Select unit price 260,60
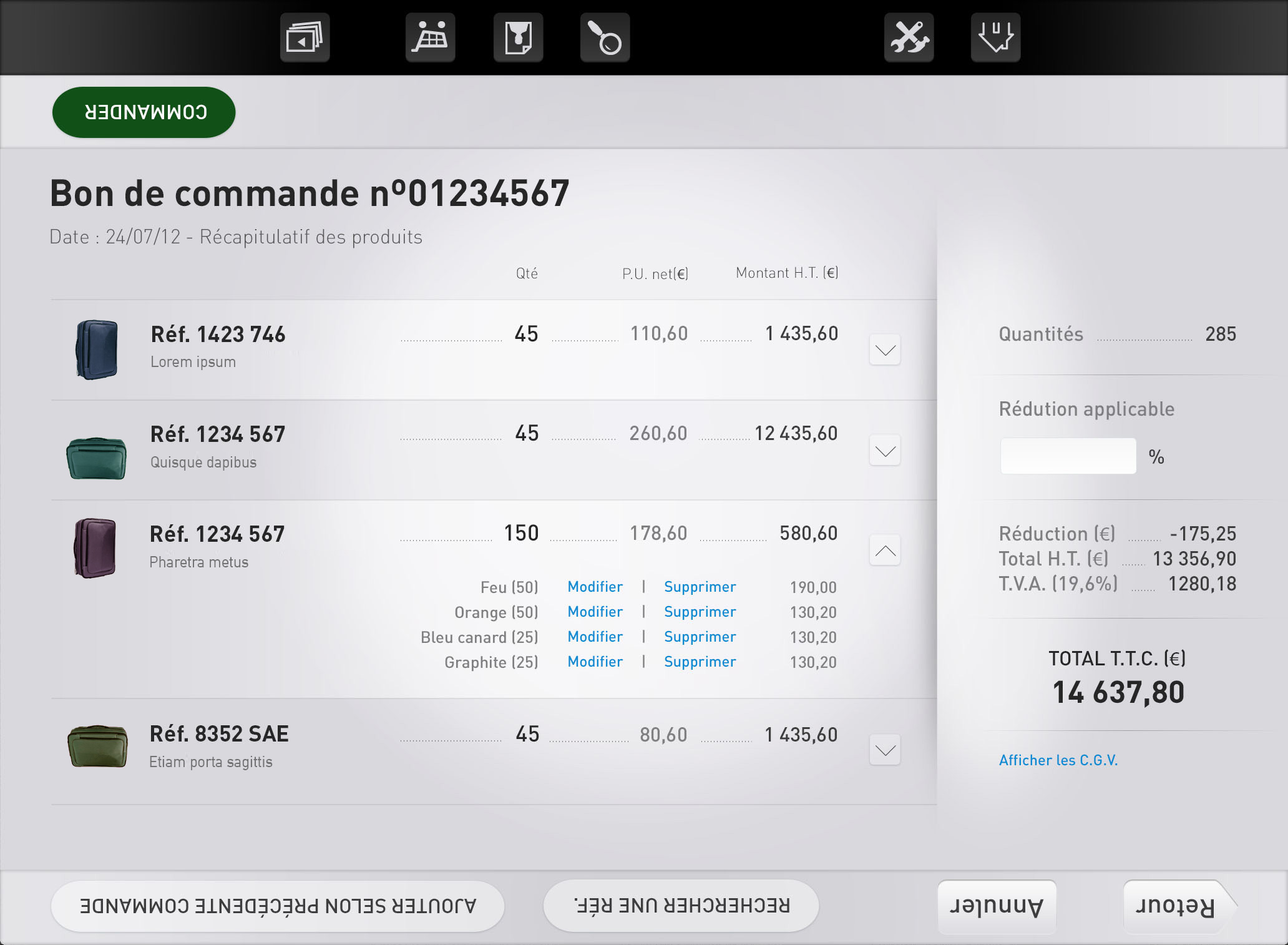Viewport: 1288px width, 945px height. (x=658, y=433)
